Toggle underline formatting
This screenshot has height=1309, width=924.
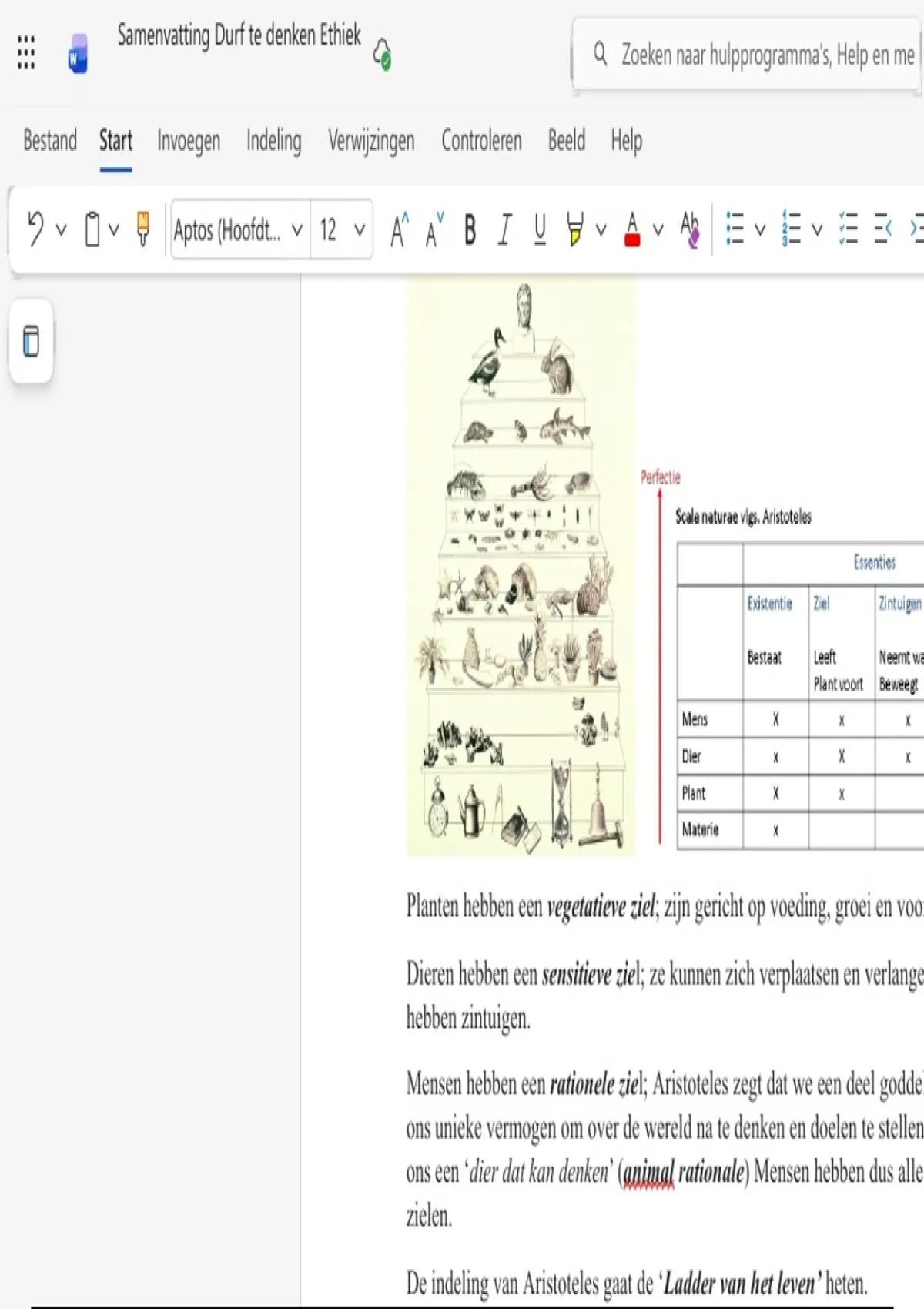point(540,229)
